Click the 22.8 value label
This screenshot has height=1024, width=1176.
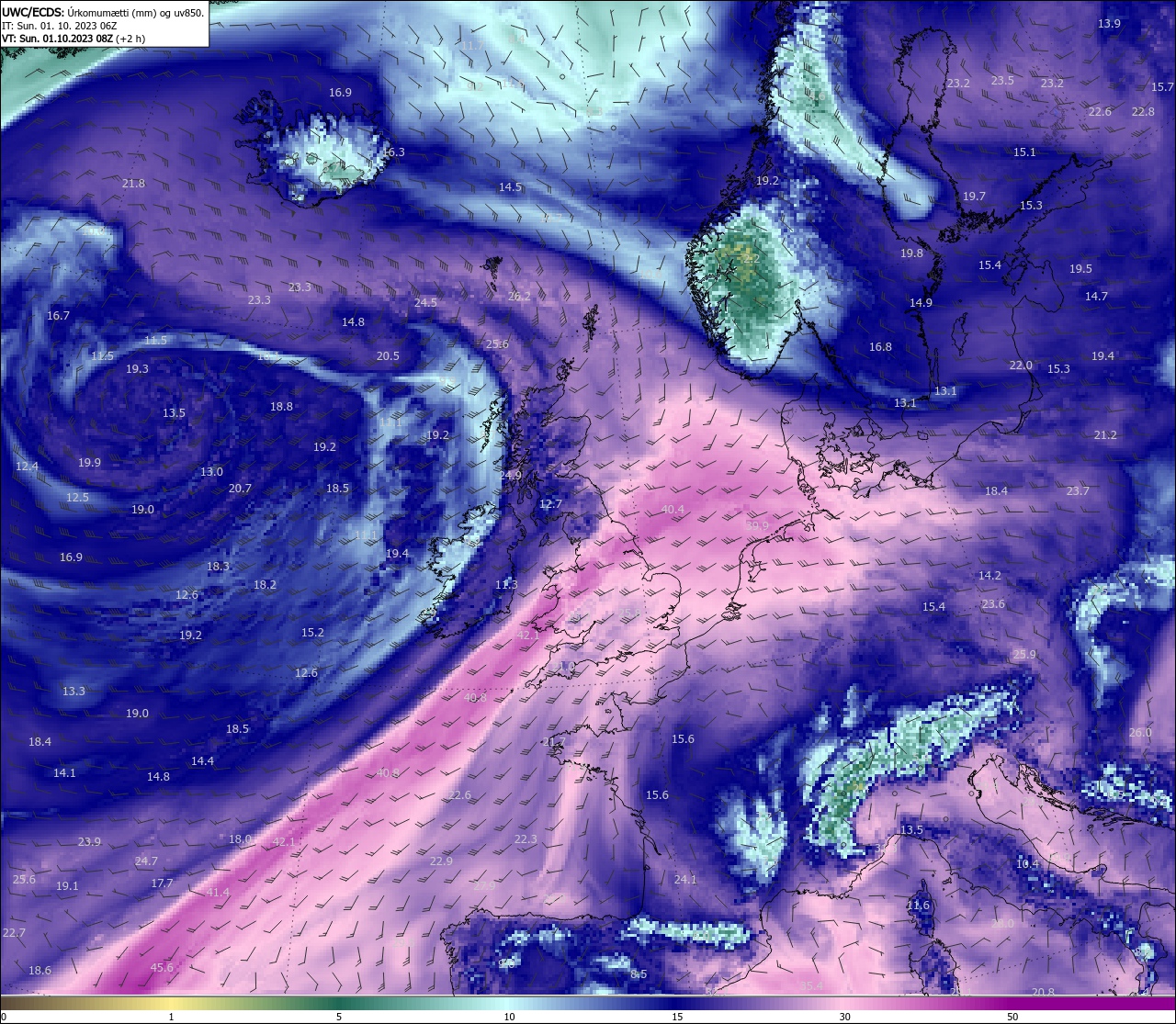coord(1143,112)
